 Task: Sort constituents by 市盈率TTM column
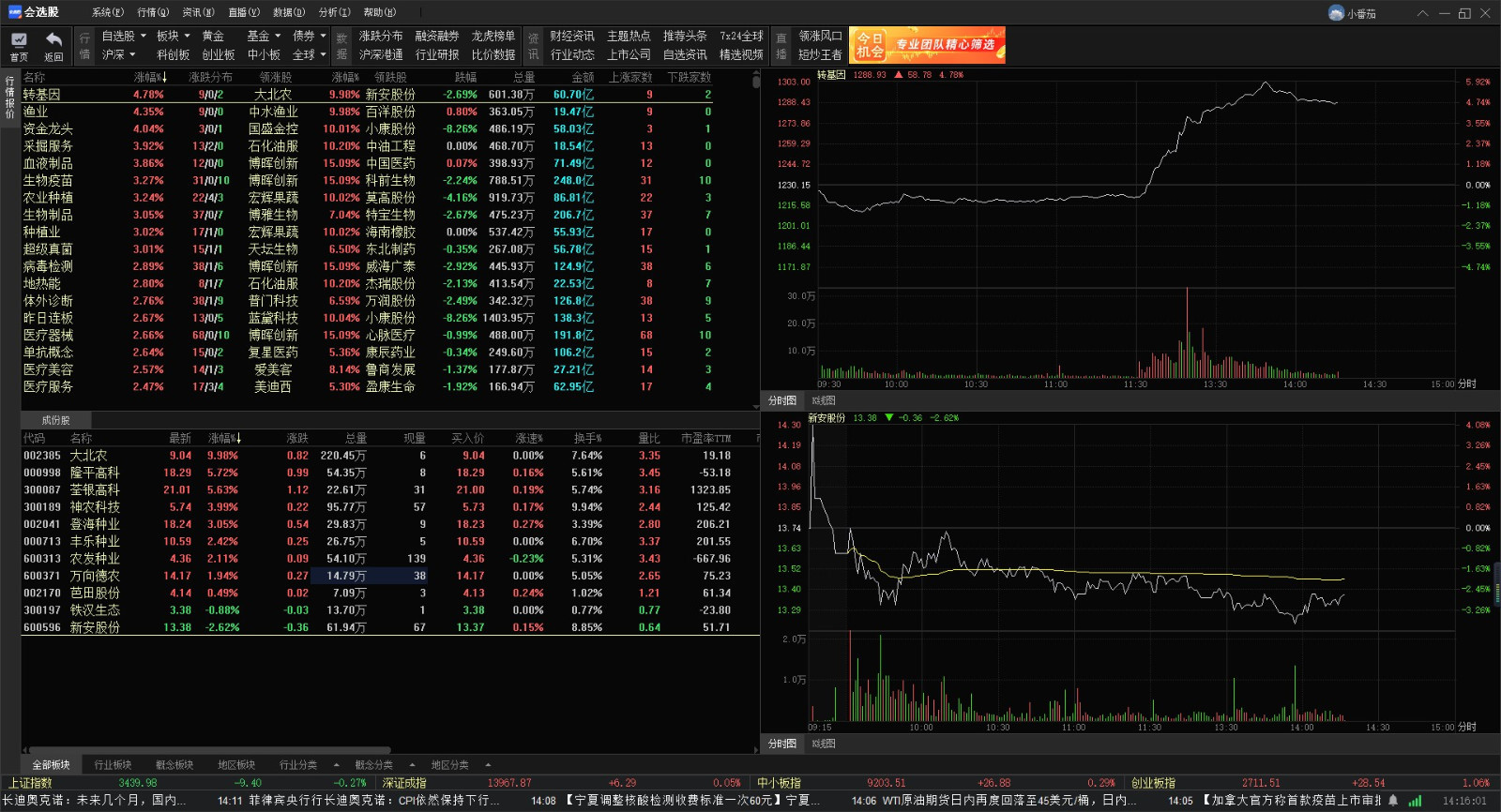point(705,439)
